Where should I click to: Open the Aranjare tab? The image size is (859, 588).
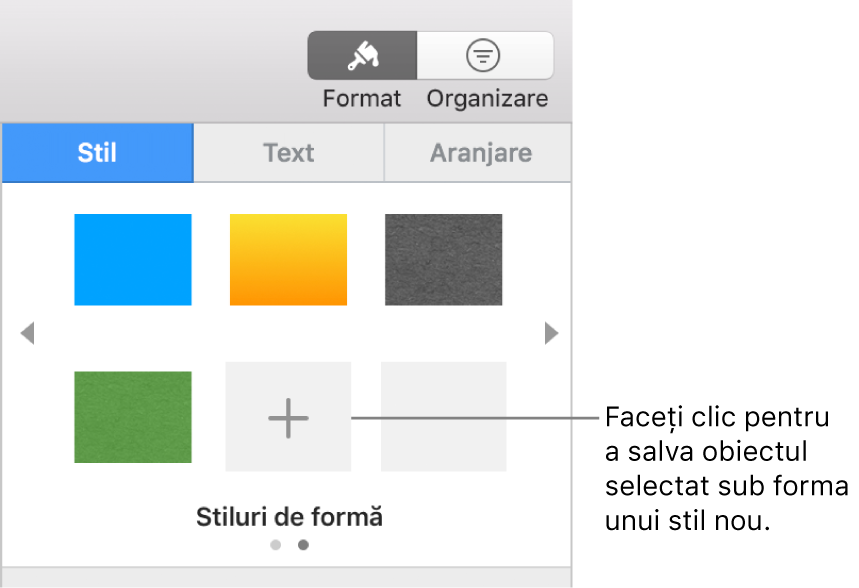pyautogui.click(x=477, y=152)
